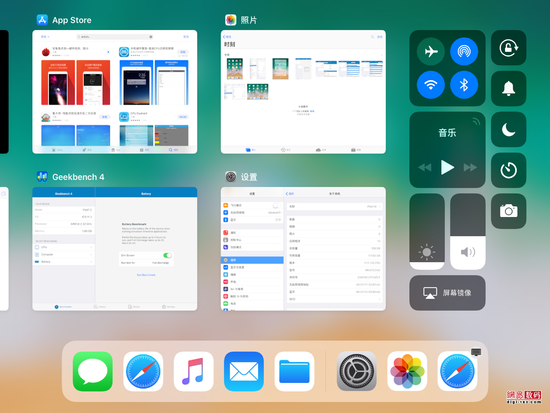Open Files app from the dock
Screen dimensions: 550x413
click(294, 371)
